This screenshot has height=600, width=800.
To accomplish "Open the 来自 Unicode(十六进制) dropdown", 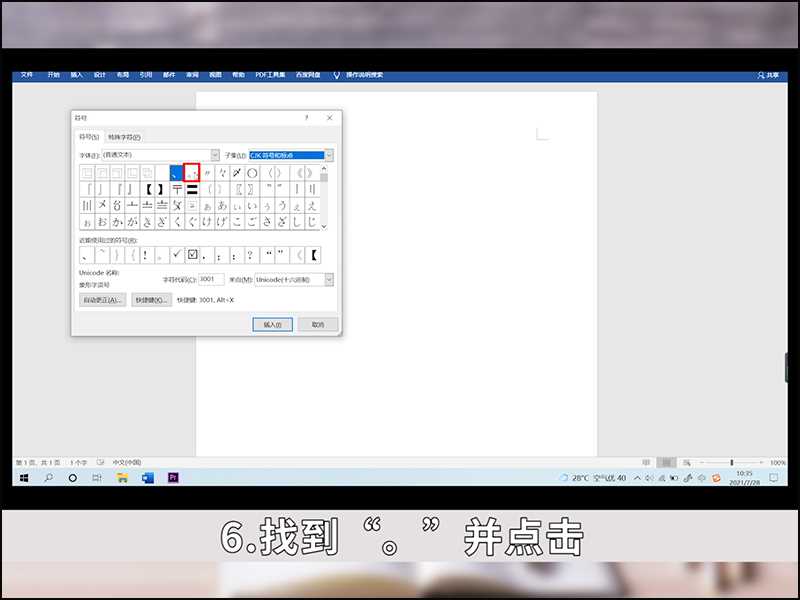I will (328, 279).
